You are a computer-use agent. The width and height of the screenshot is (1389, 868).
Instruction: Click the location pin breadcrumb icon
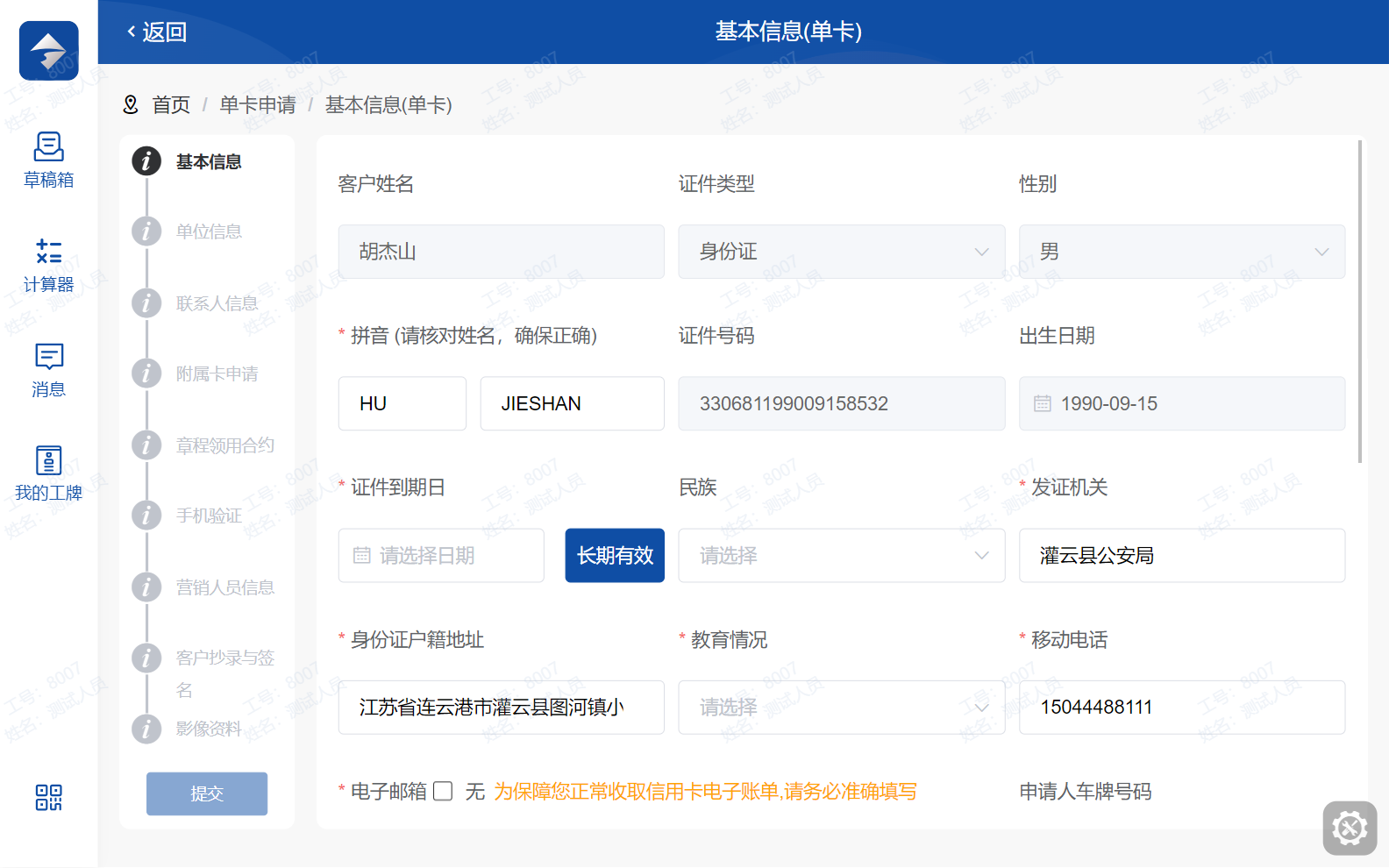pos(131,105)
